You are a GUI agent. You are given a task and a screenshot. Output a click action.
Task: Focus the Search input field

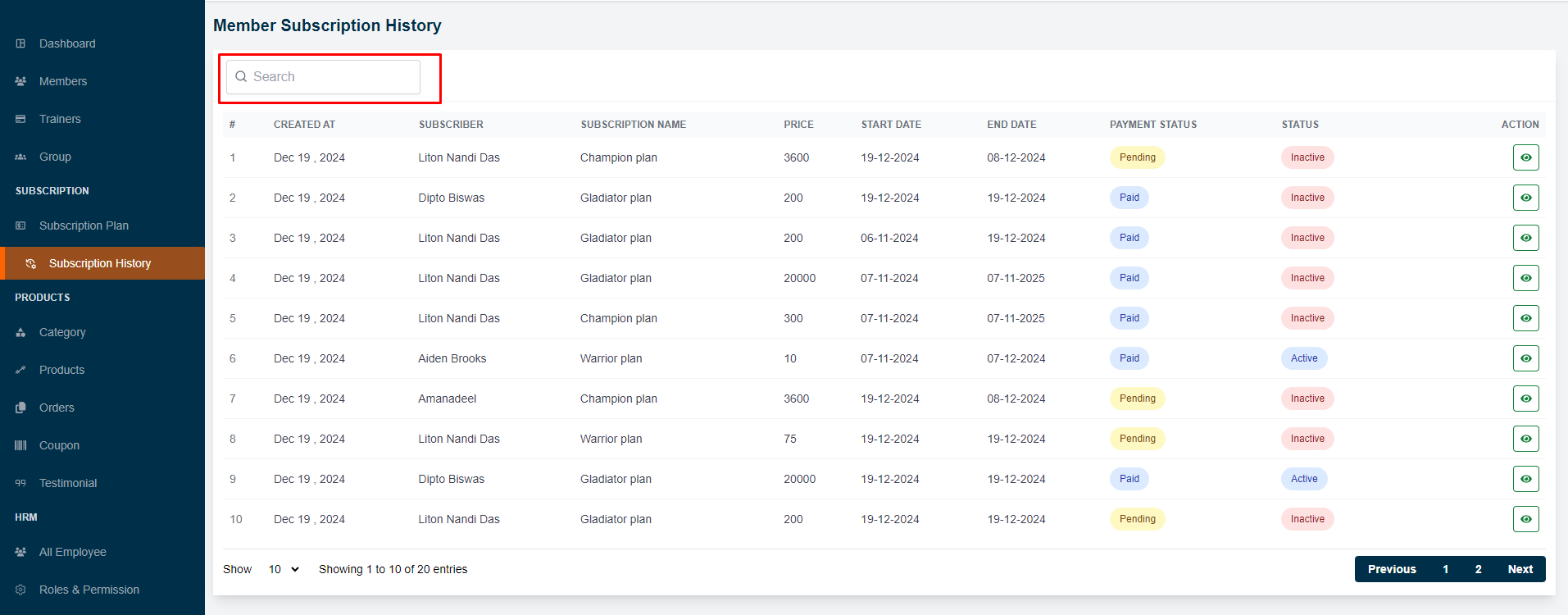(x=332, y=76)
